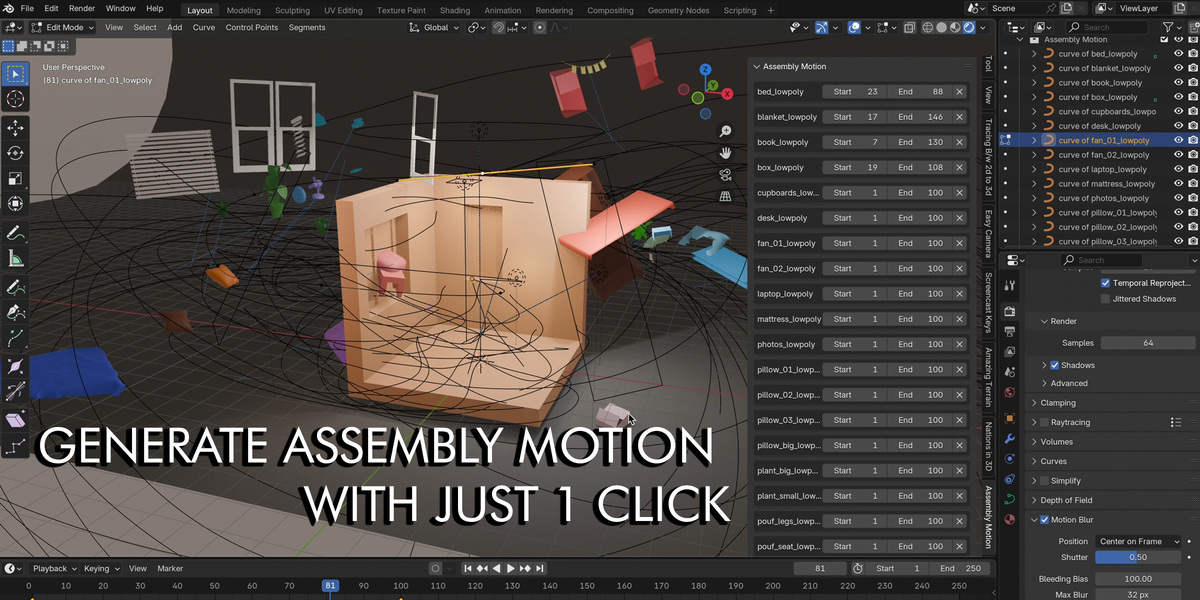The height and width of the screenshot is (600, 1200).
Task: Play the animation in timeline
Action: (511, 568)
